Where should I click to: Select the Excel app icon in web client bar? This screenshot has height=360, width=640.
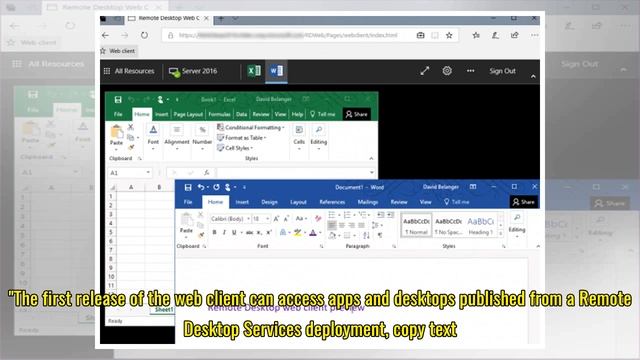tap(254, 71)
